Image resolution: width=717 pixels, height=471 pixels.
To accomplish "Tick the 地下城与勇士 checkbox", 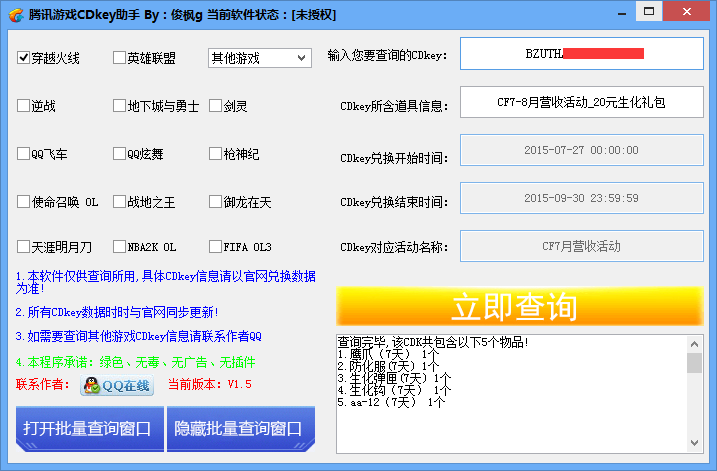I will (120, 106).
